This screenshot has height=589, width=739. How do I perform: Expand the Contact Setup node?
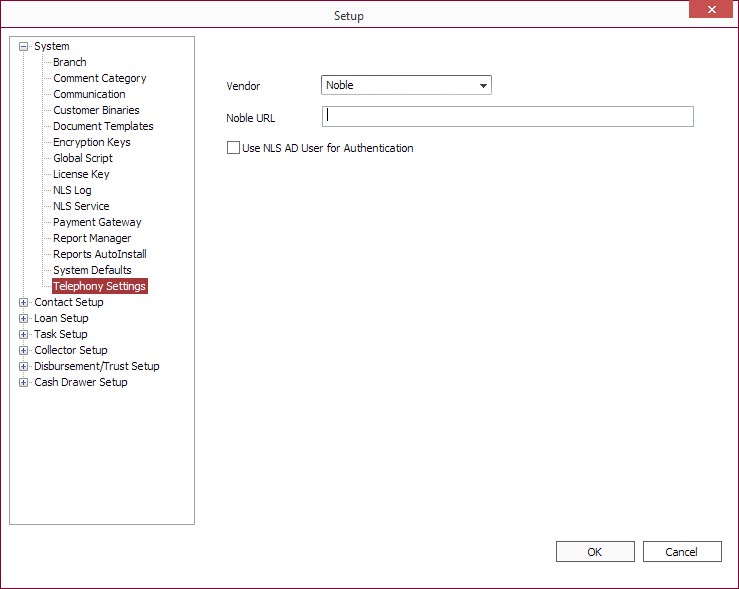[x=23, y=303]
